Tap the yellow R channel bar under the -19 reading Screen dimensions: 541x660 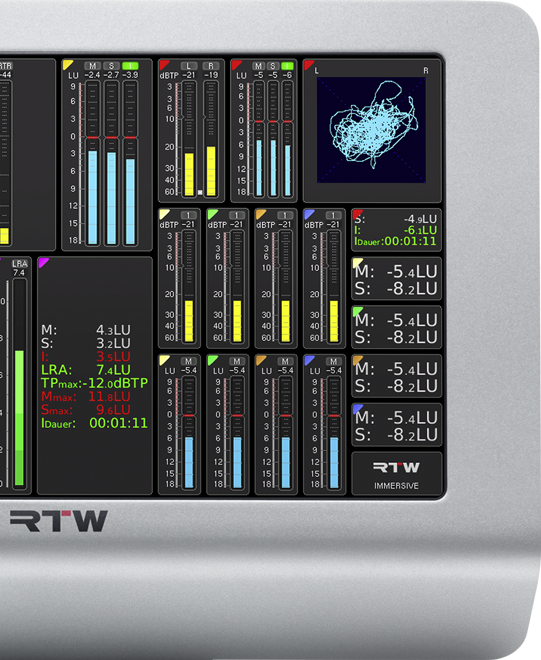211,171
